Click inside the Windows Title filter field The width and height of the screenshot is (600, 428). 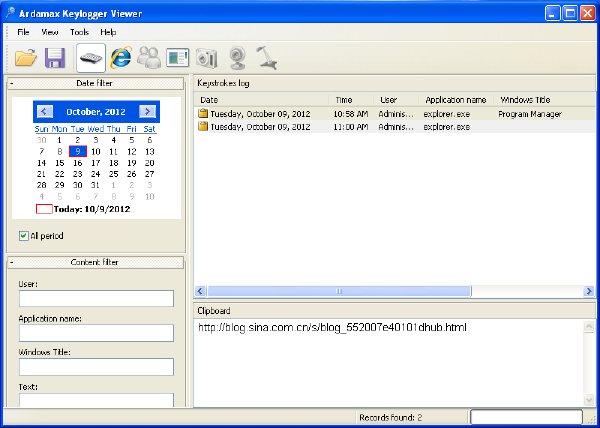pos(96,367)
